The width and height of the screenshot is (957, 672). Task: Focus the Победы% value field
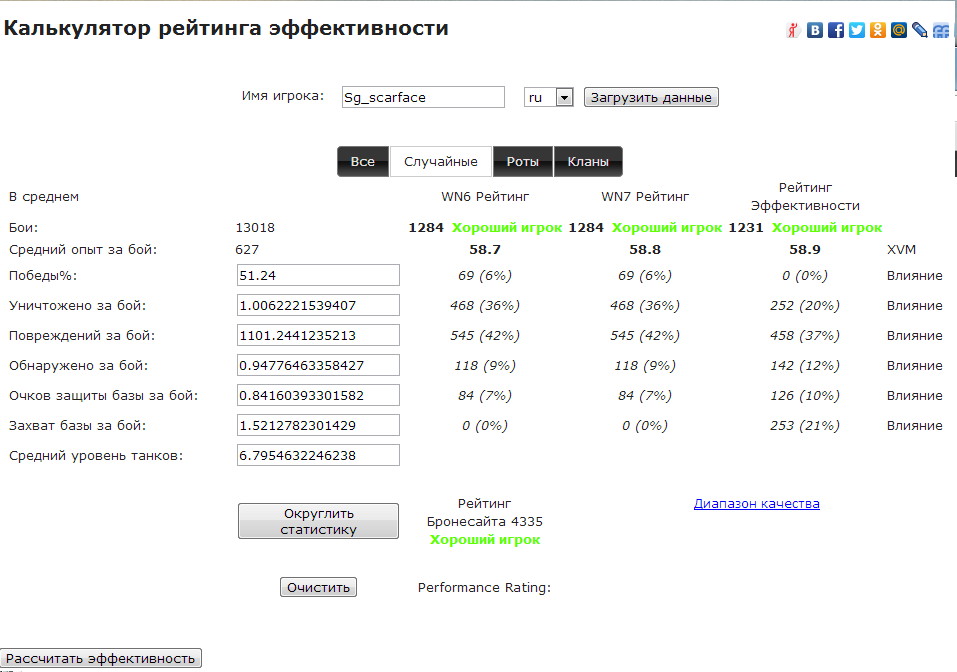point(318,276)
